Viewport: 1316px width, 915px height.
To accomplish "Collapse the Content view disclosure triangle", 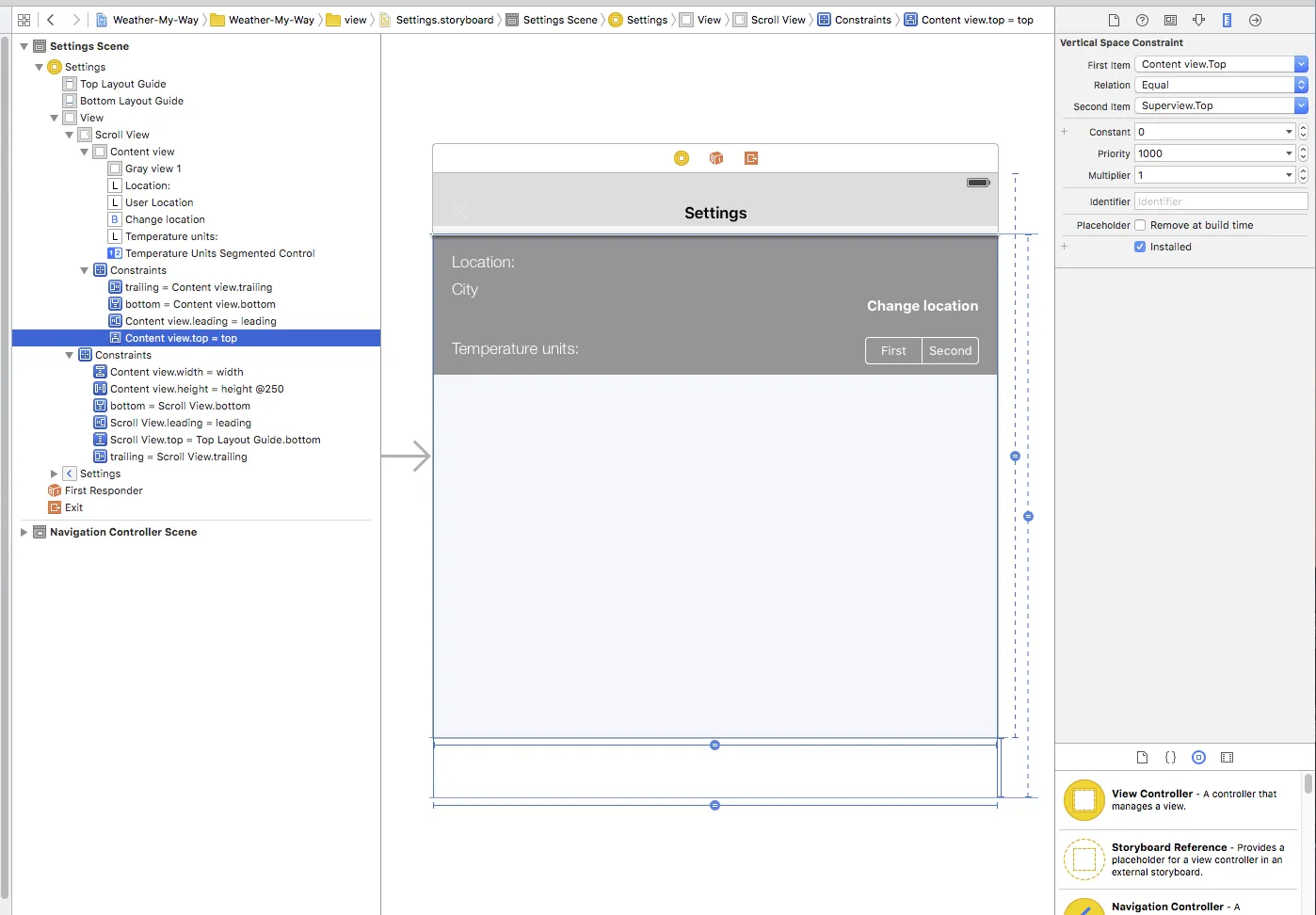I will pos(85,152).
